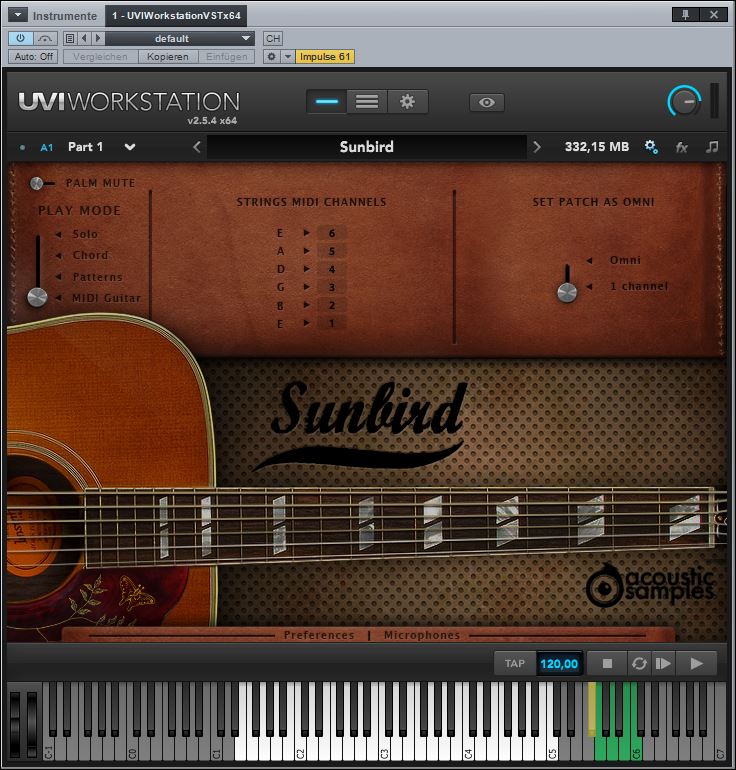736x770 pixels.
Task: Expand the arrow beside the gear icon
Action: pyautogui.click(x=288, y=56)
